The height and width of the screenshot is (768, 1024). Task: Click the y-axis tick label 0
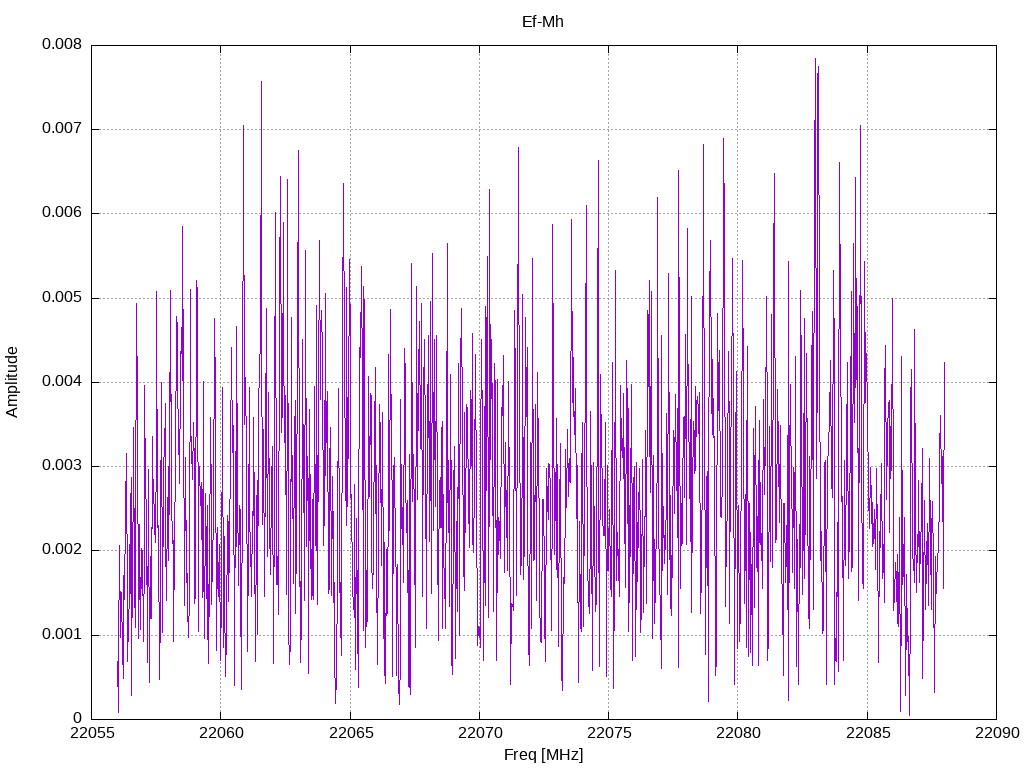point(78,718)
